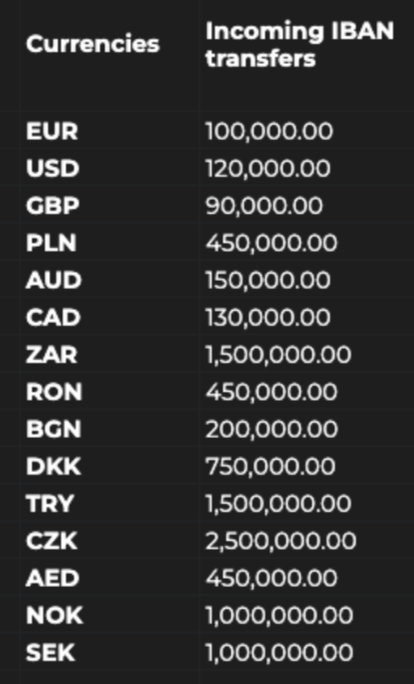Click the CZK limit value 2,500,000.00
The height and width of the screenshot is (684, 414).
[281, 541]
